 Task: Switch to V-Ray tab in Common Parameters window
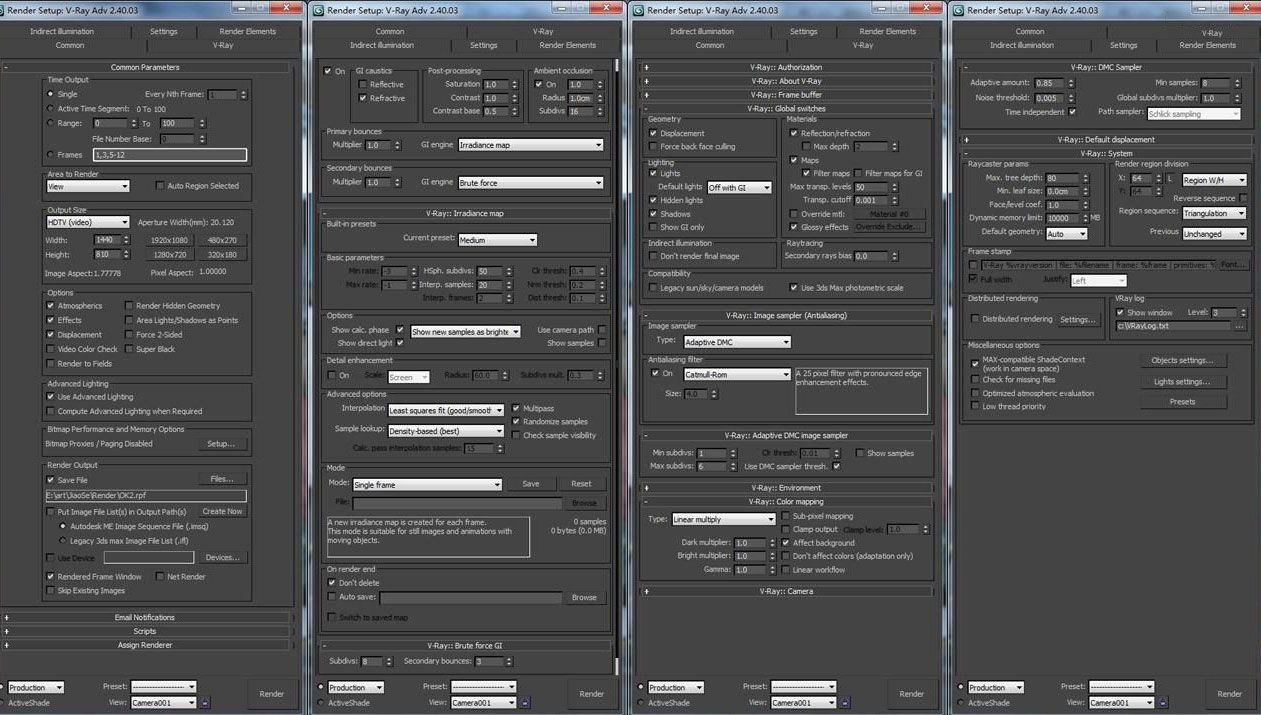pyautogui.click(x=222, y=45)
